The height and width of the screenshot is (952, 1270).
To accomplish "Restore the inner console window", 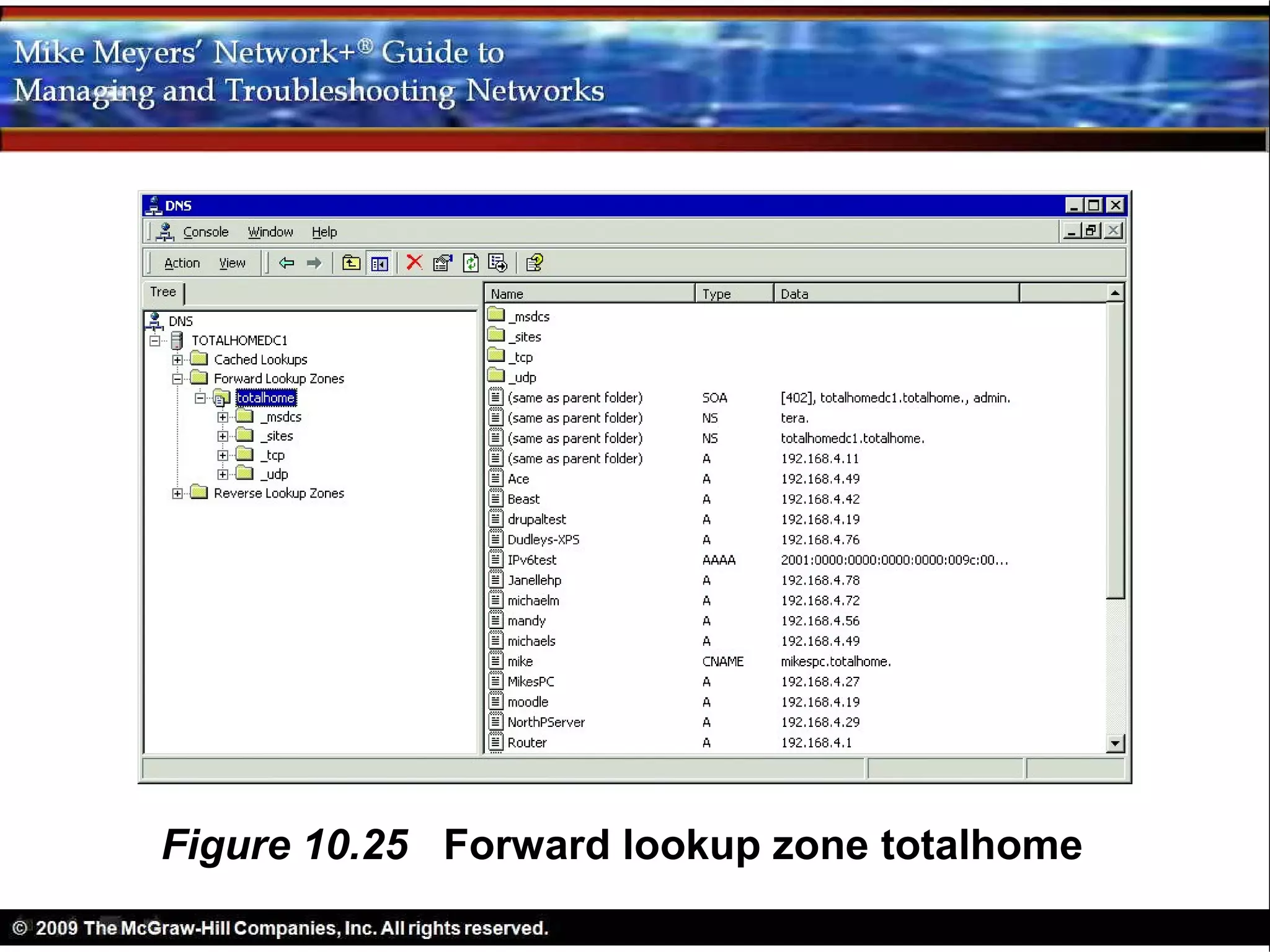I will [1092, 231].
